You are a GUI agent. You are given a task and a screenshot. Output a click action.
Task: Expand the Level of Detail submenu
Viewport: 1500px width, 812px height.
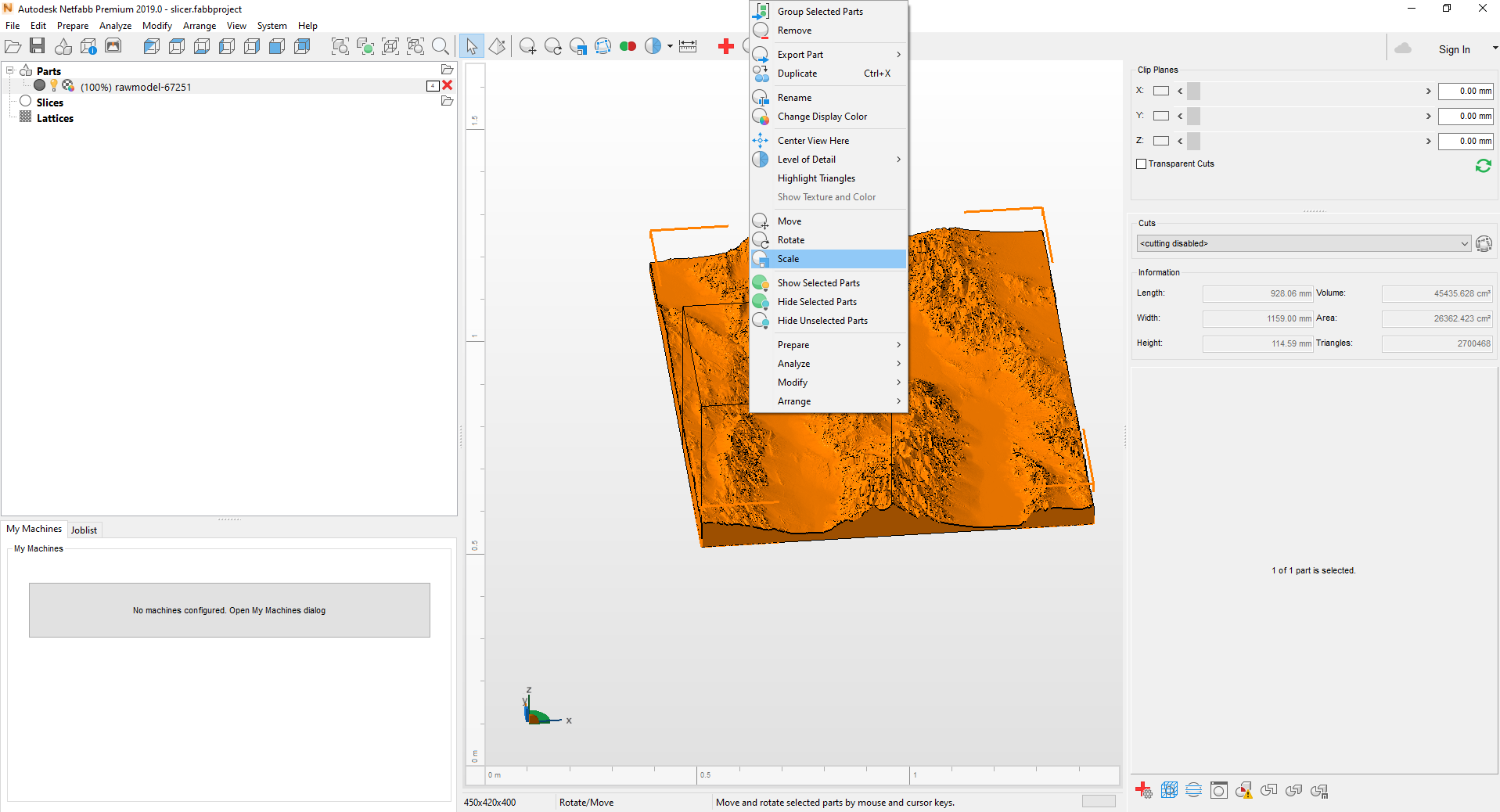pyautogui.click(x=829, y=160)
